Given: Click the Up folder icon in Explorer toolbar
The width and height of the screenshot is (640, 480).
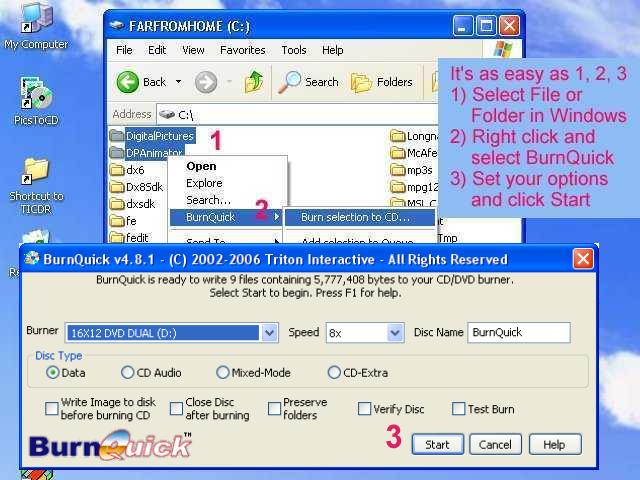Looking at the screenshot, I should point(254,82).
